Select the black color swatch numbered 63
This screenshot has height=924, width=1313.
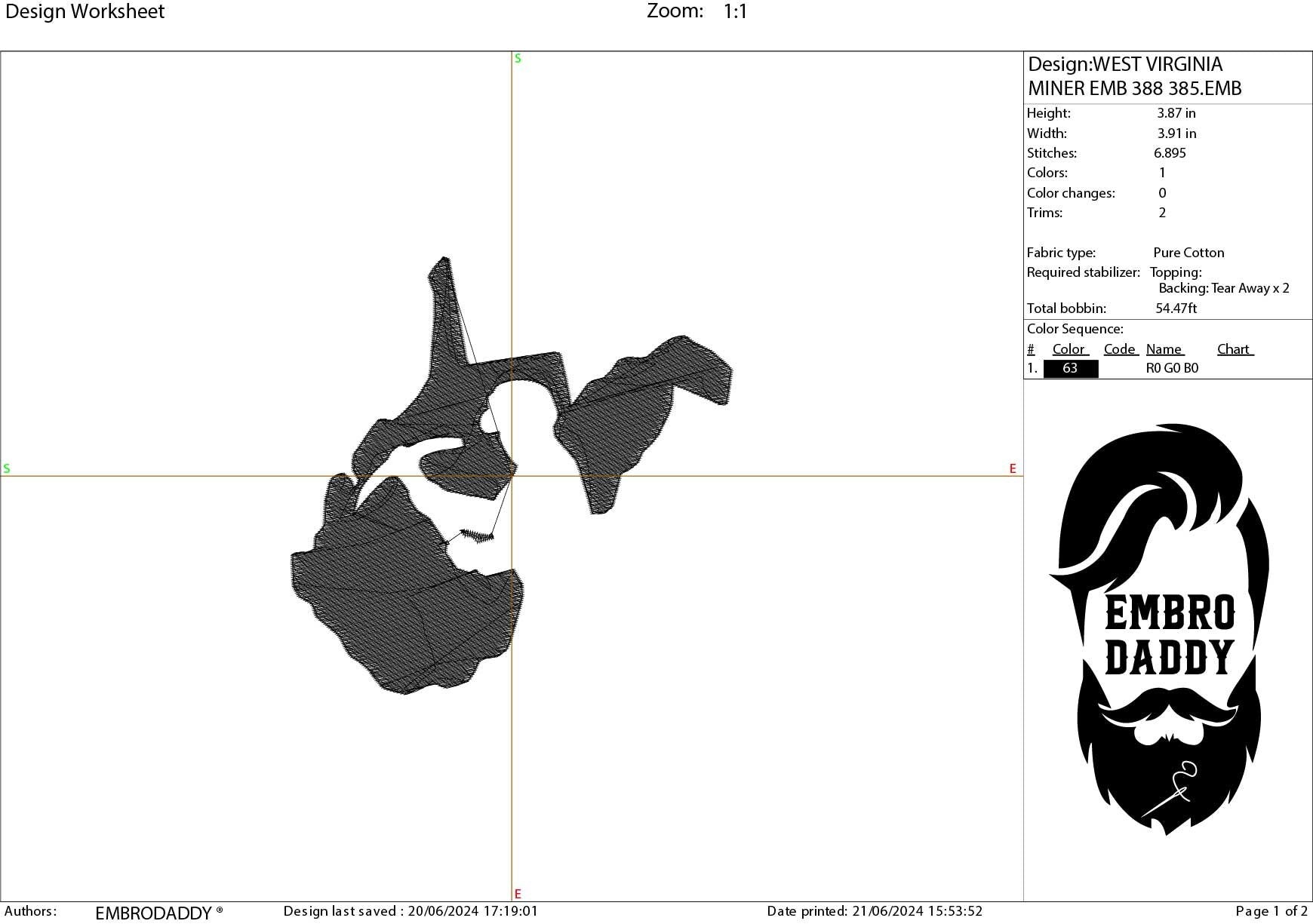click(x=1070, y=368)
